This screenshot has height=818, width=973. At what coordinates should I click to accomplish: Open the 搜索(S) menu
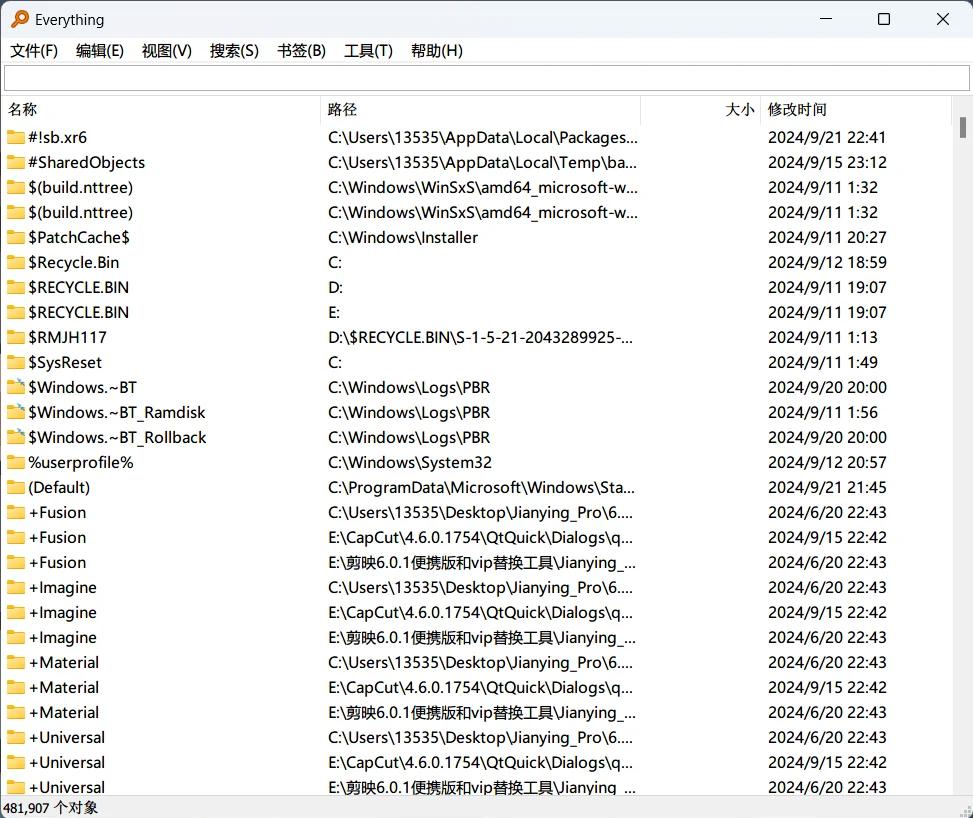pos(234,51)
